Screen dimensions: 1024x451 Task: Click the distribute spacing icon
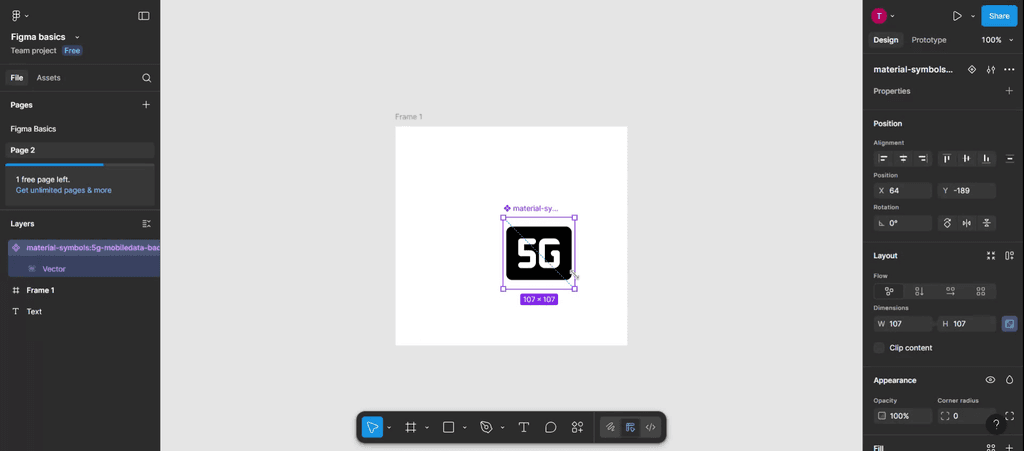pyautogui.click(x=1010, y=158)
